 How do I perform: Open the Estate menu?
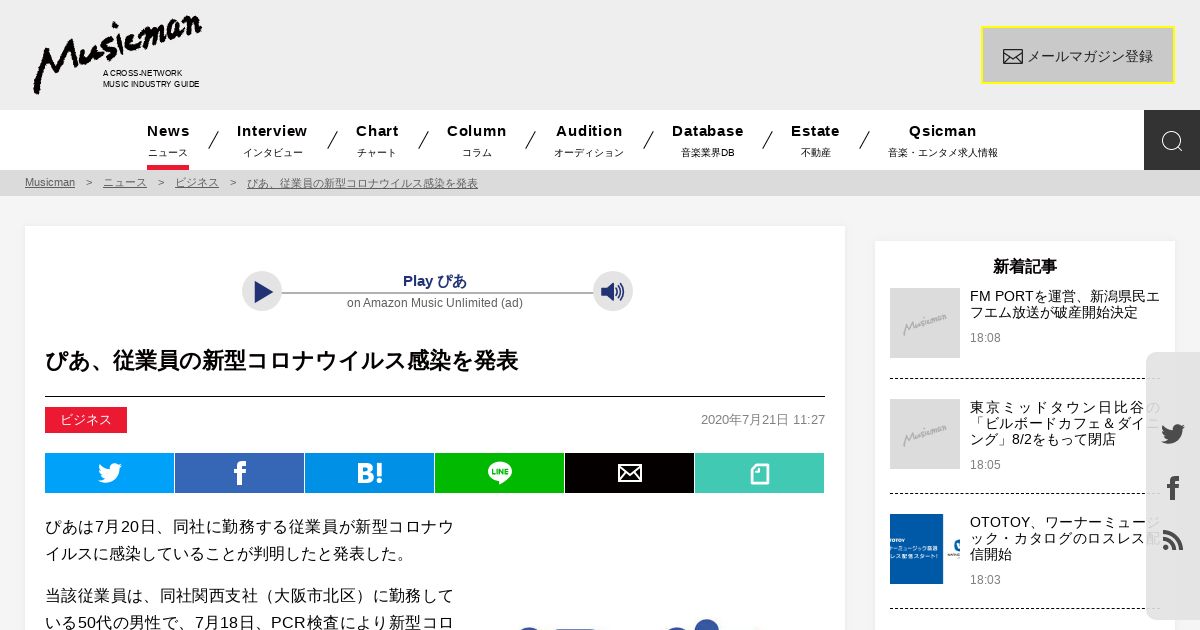coord(816,141)
